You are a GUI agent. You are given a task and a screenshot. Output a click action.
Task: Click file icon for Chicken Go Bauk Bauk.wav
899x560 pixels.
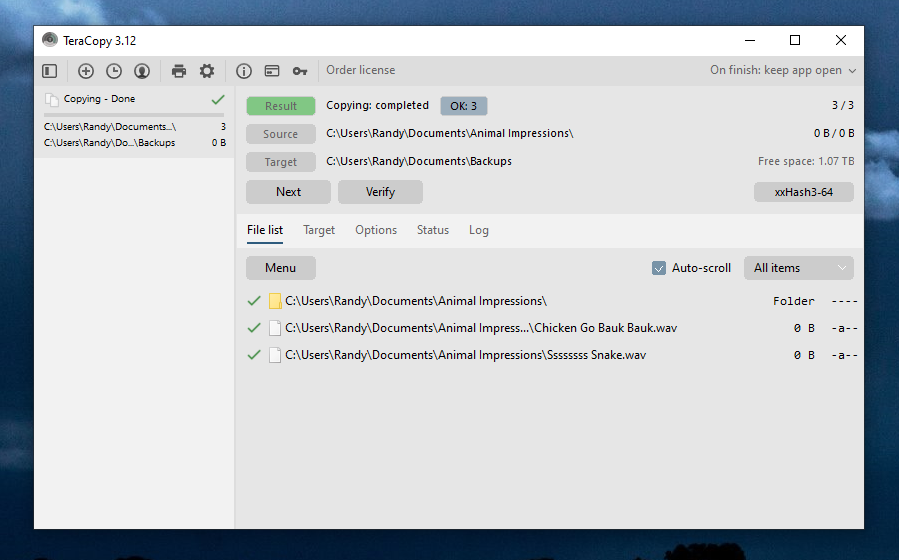(275, 328)
